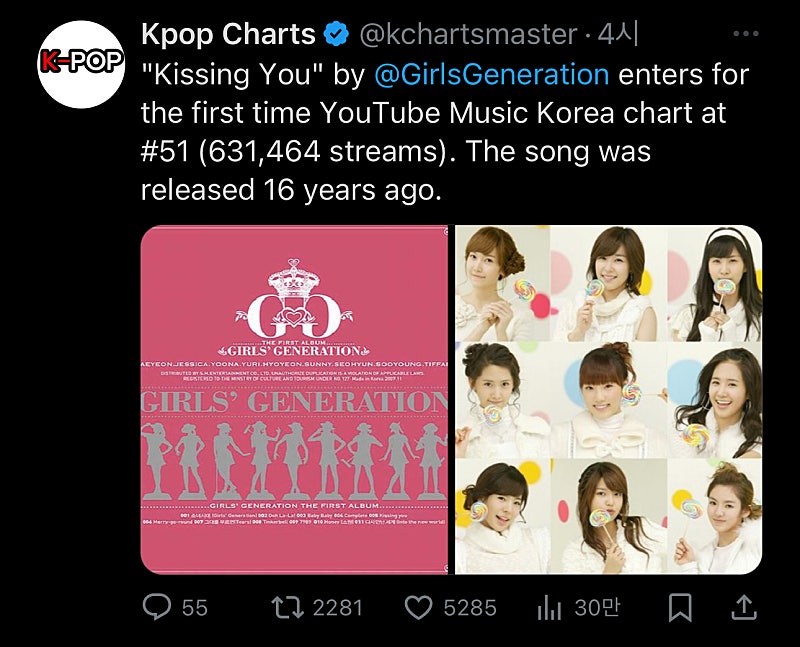The height and width of the screenshot is (647, 800).
Task: Open the Kpop Charts profile avatar
Action: point(80,62)
